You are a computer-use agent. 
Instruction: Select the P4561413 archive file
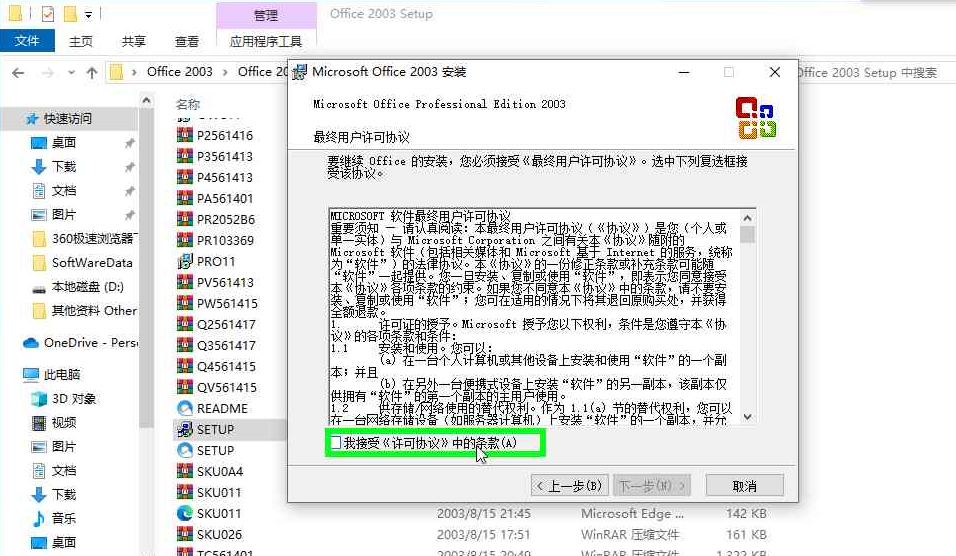point(224,177)
